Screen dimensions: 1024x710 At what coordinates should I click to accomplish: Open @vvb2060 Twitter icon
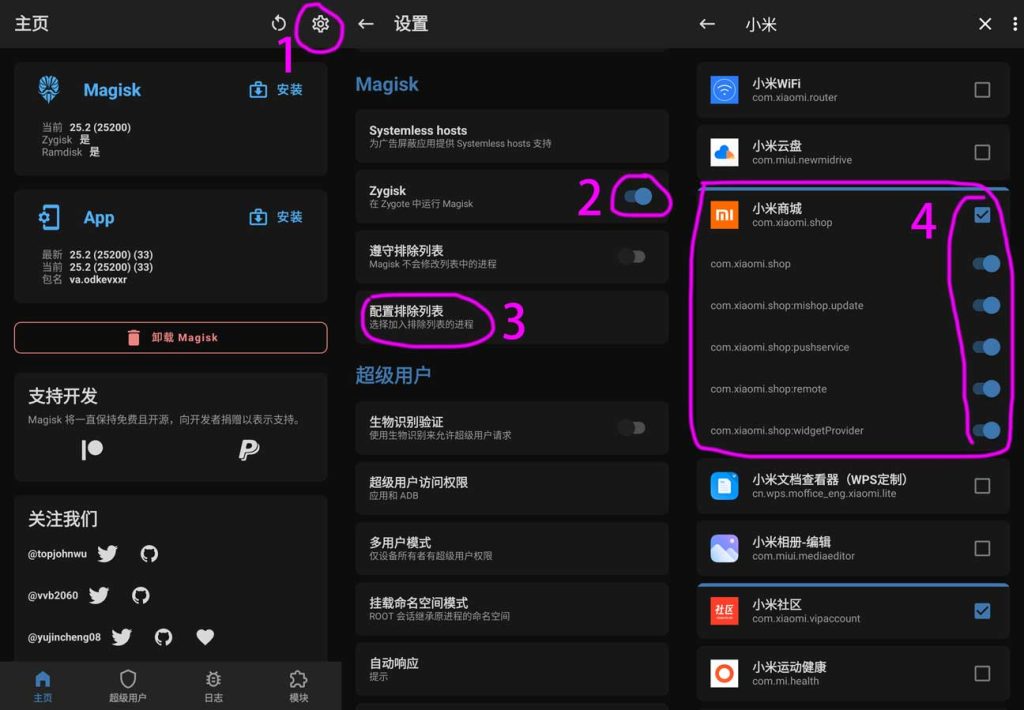(x=99, y=596)
